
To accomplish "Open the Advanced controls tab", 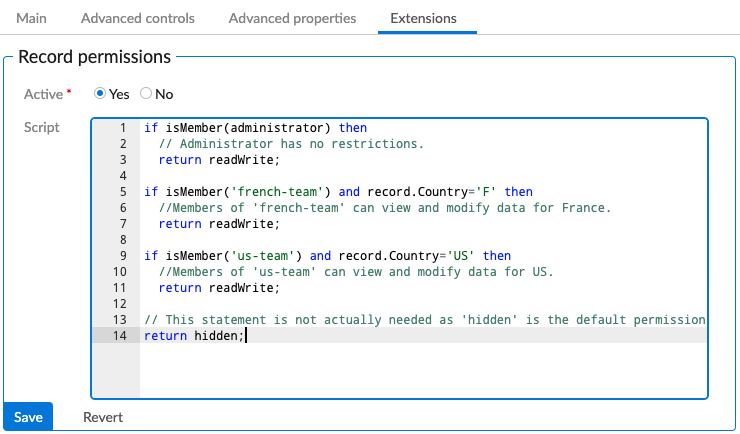I will [x=138, y=18].
